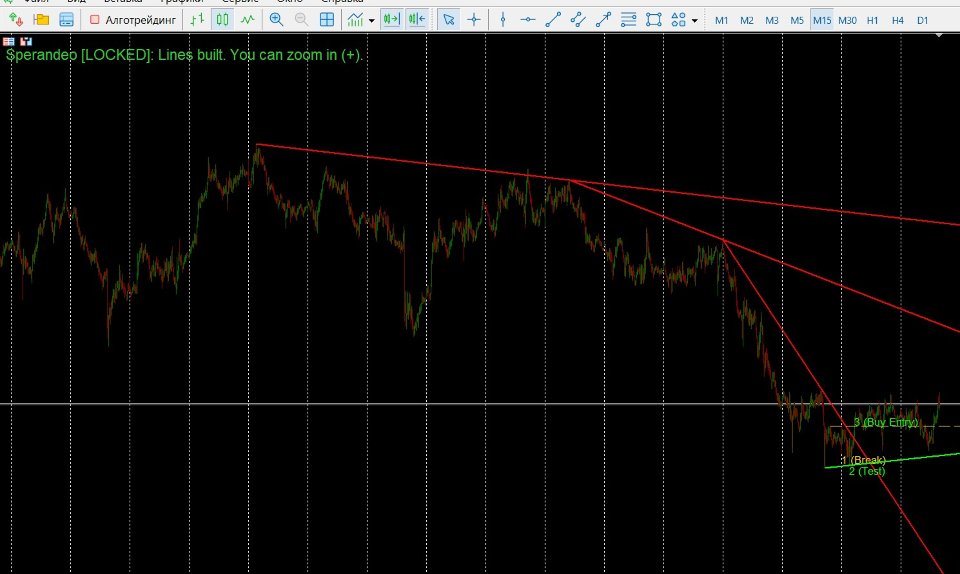Switch timeframe to H1
Viewport: 960px width, 574px height.
[x=872, y=20]
